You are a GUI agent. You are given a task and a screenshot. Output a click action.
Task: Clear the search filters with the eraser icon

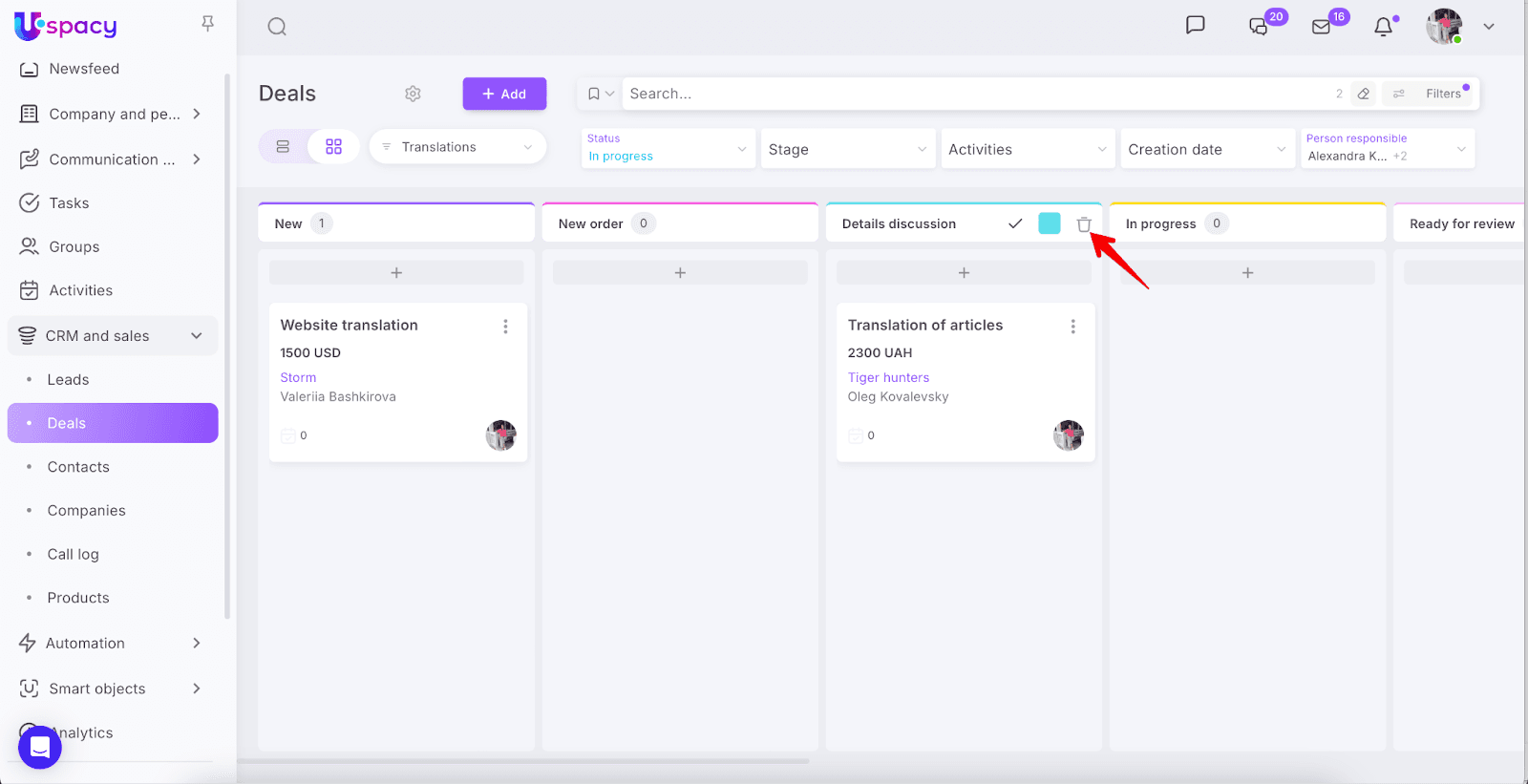click(1364, 94)
